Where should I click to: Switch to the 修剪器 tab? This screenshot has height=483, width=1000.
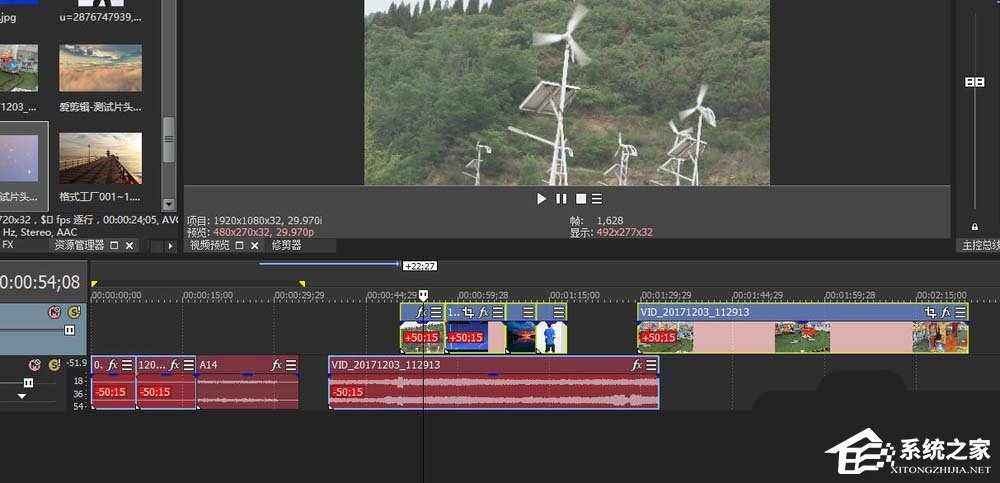pos(286,245)
